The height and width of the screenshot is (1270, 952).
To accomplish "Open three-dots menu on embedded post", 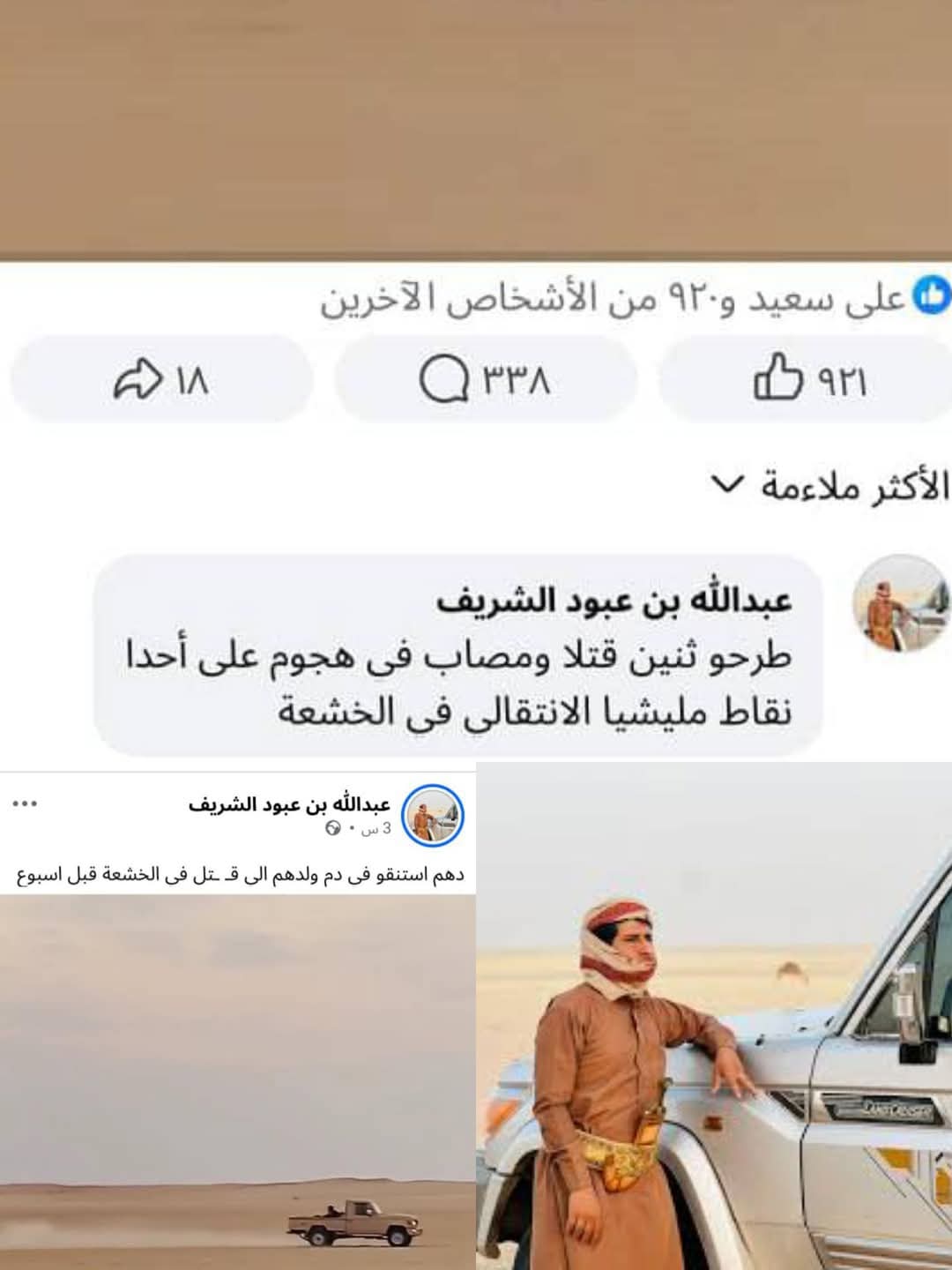I will tap(26, 804).
